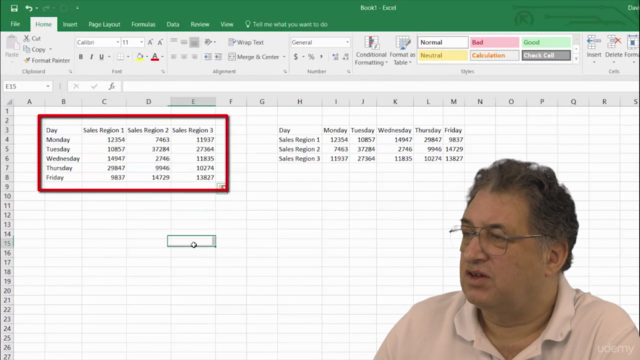
Task: Switch to the Formulas tab
Action: (x=143, y=24)
